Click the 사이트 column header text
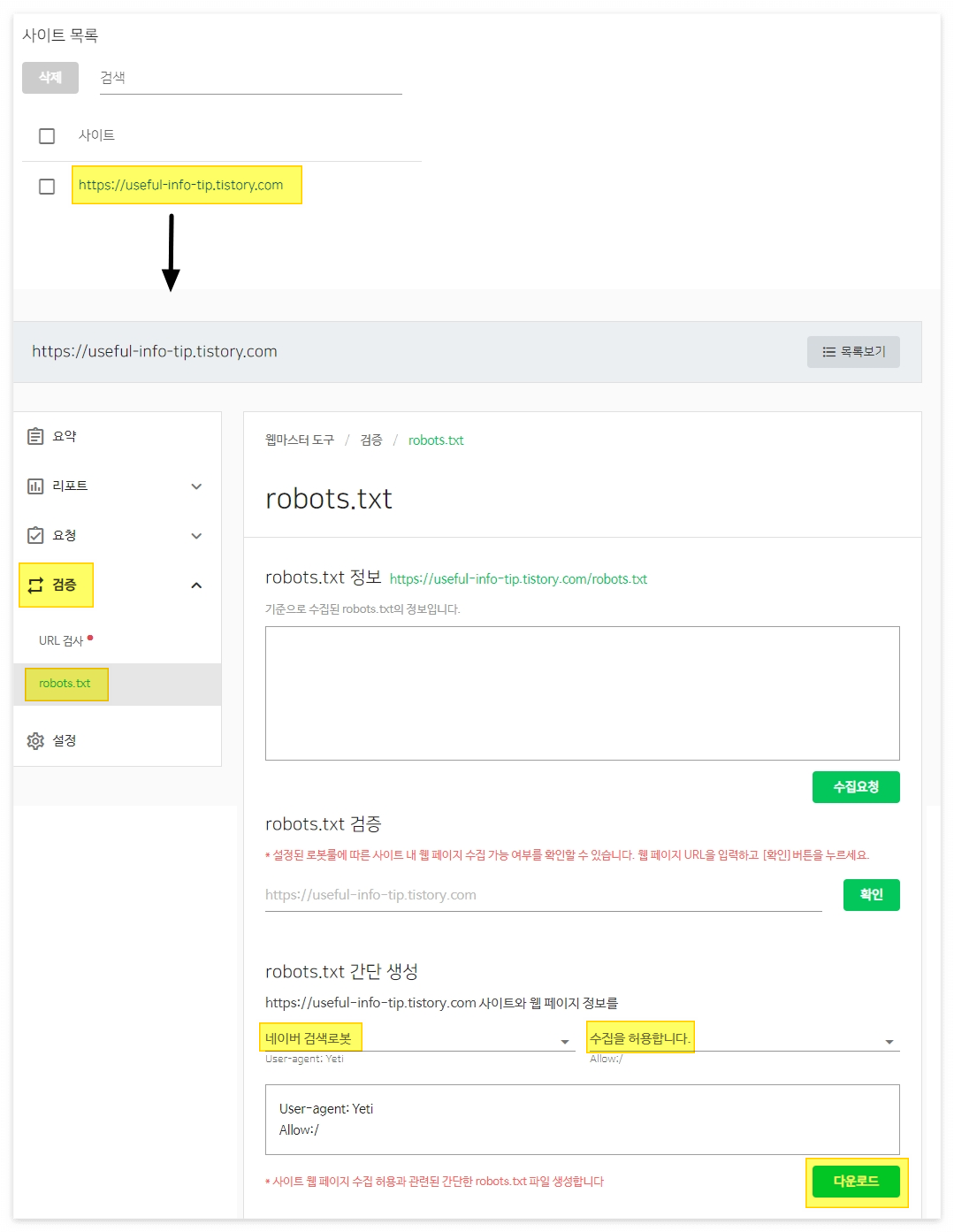The height and width of the screenshot is (1232, 954). click(x=96, y=135)
